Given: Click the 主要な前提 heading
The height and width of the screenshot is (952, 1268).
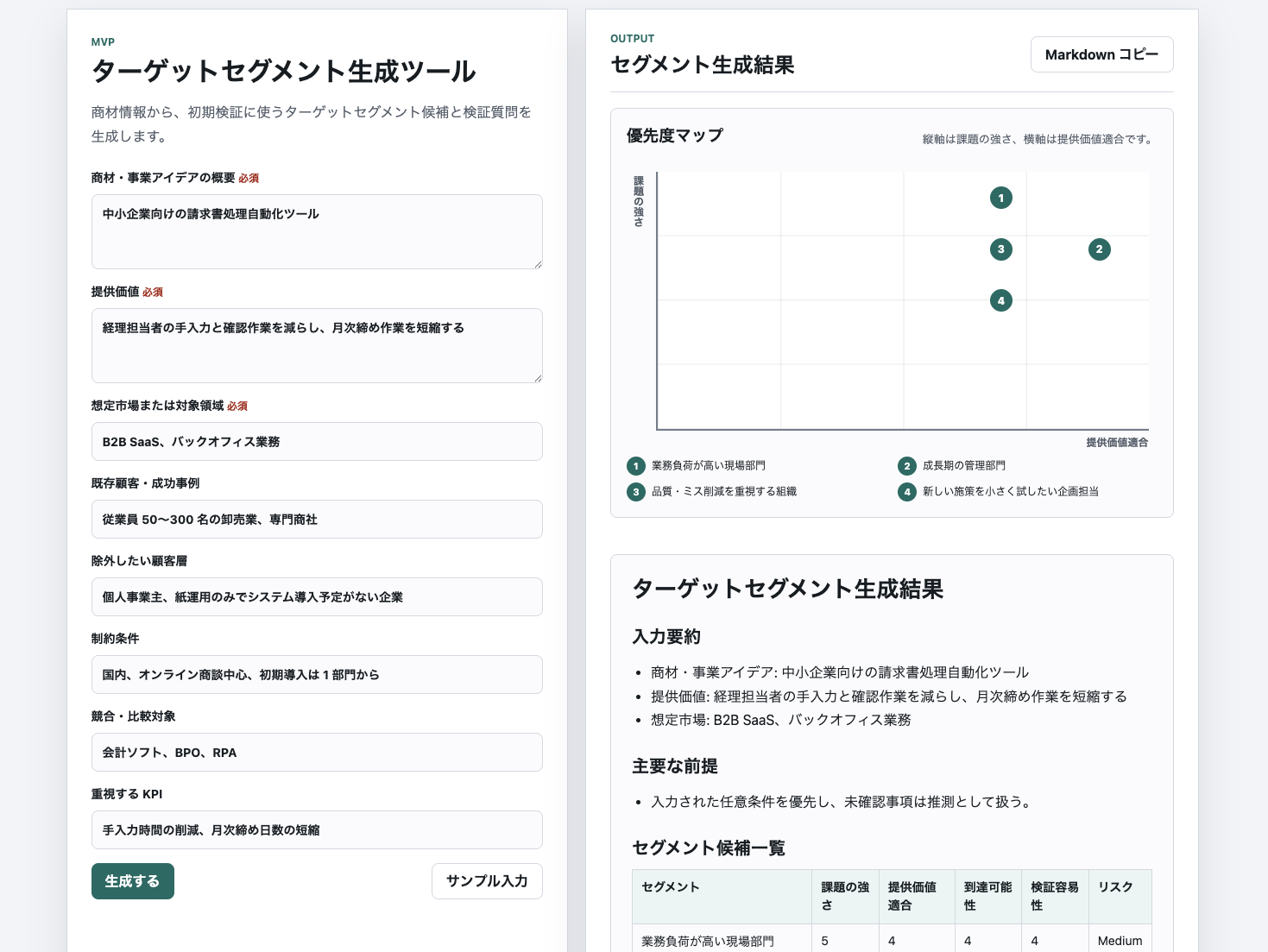Looking at the screenshot, I should coord(675,766).
